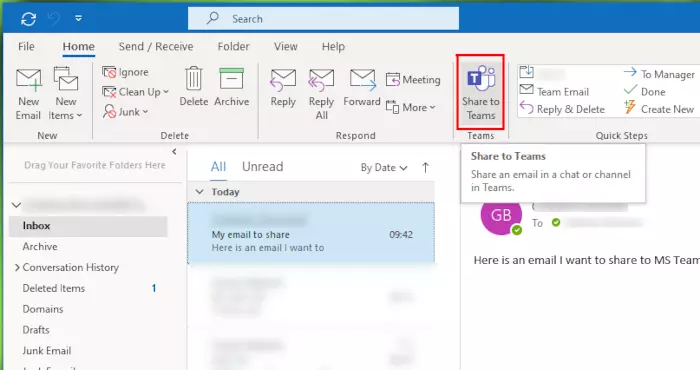Create New quick step
Image resolution: width=700 pixels, height=370 pixels.
pyautogui.click(x=659, y=109)
